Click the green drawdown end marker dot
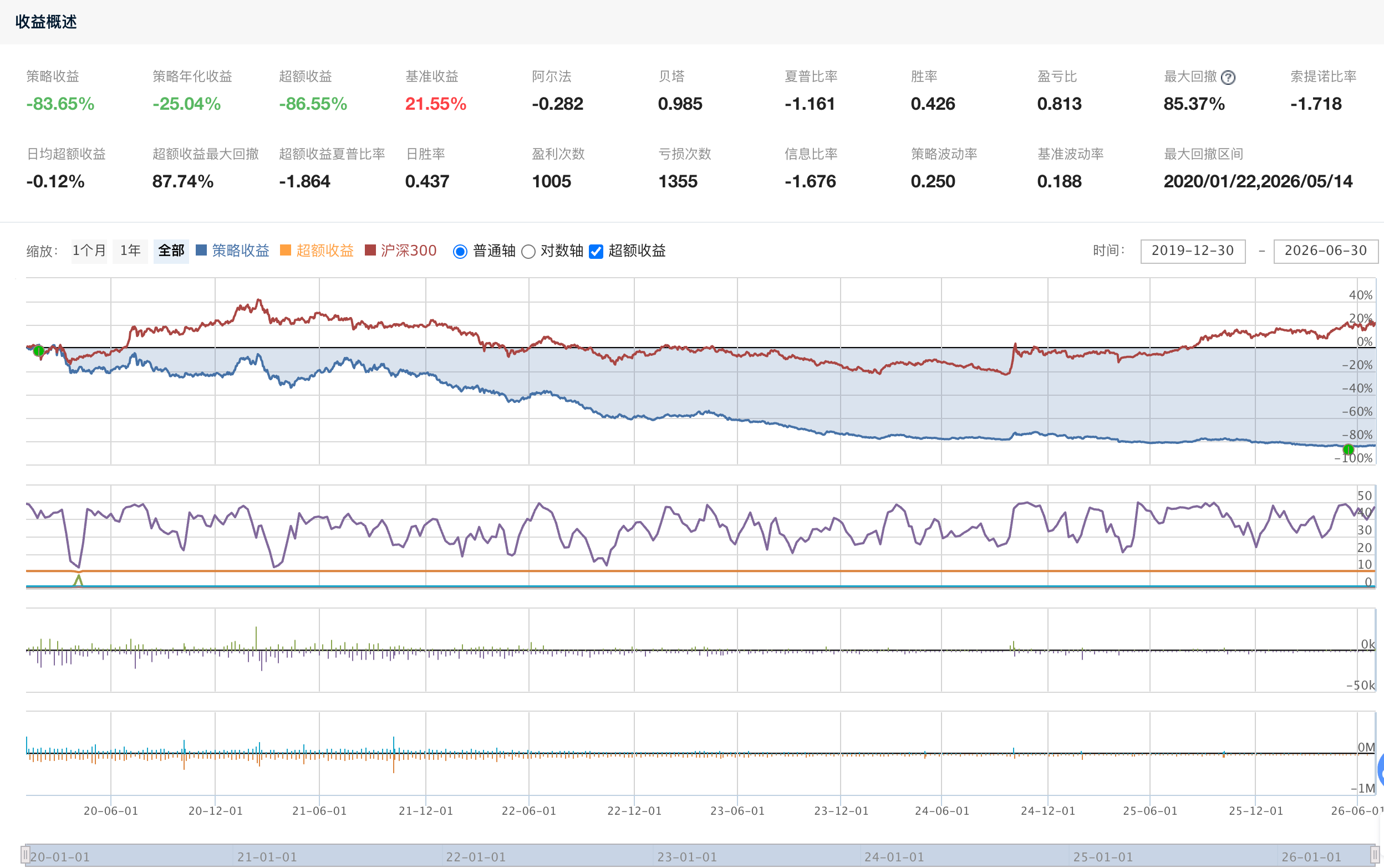 coord(1349,449)
